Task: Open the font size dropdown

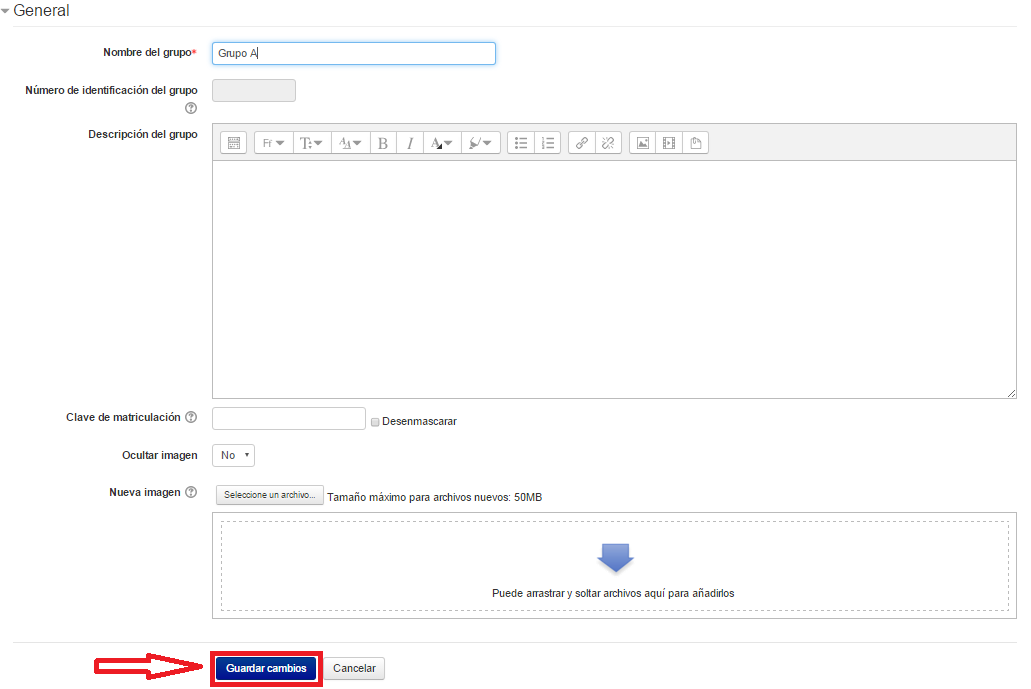Action: pyautogui.click(x=312, y=143)
